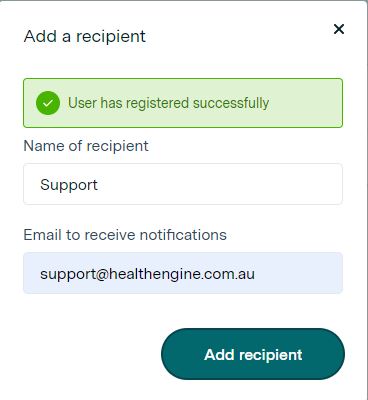The width and height of the screenshot is (368, 400).
Task: Focus the email notifications input field
Action: (x=183, y=273)
